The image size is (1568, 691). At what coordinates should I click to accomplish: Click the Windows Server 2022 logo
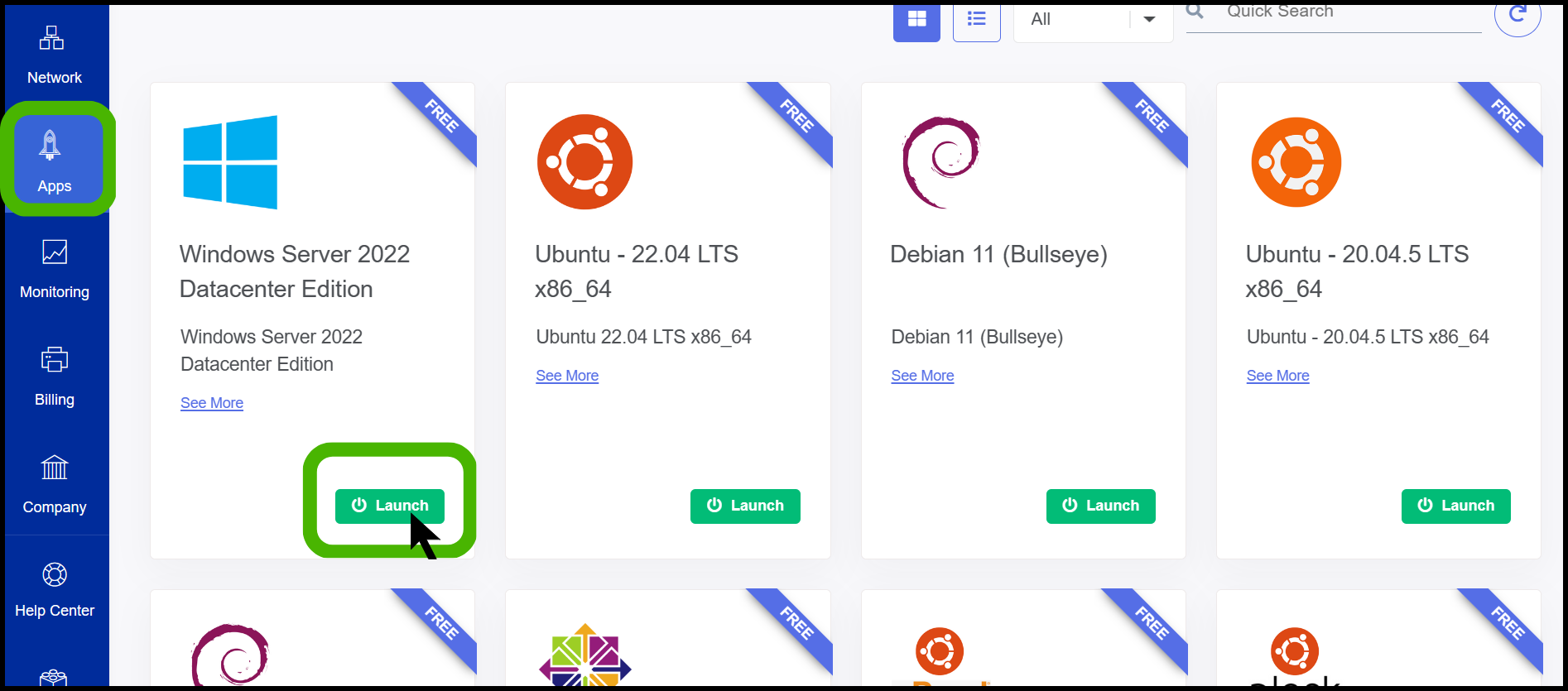pos(230,162)
